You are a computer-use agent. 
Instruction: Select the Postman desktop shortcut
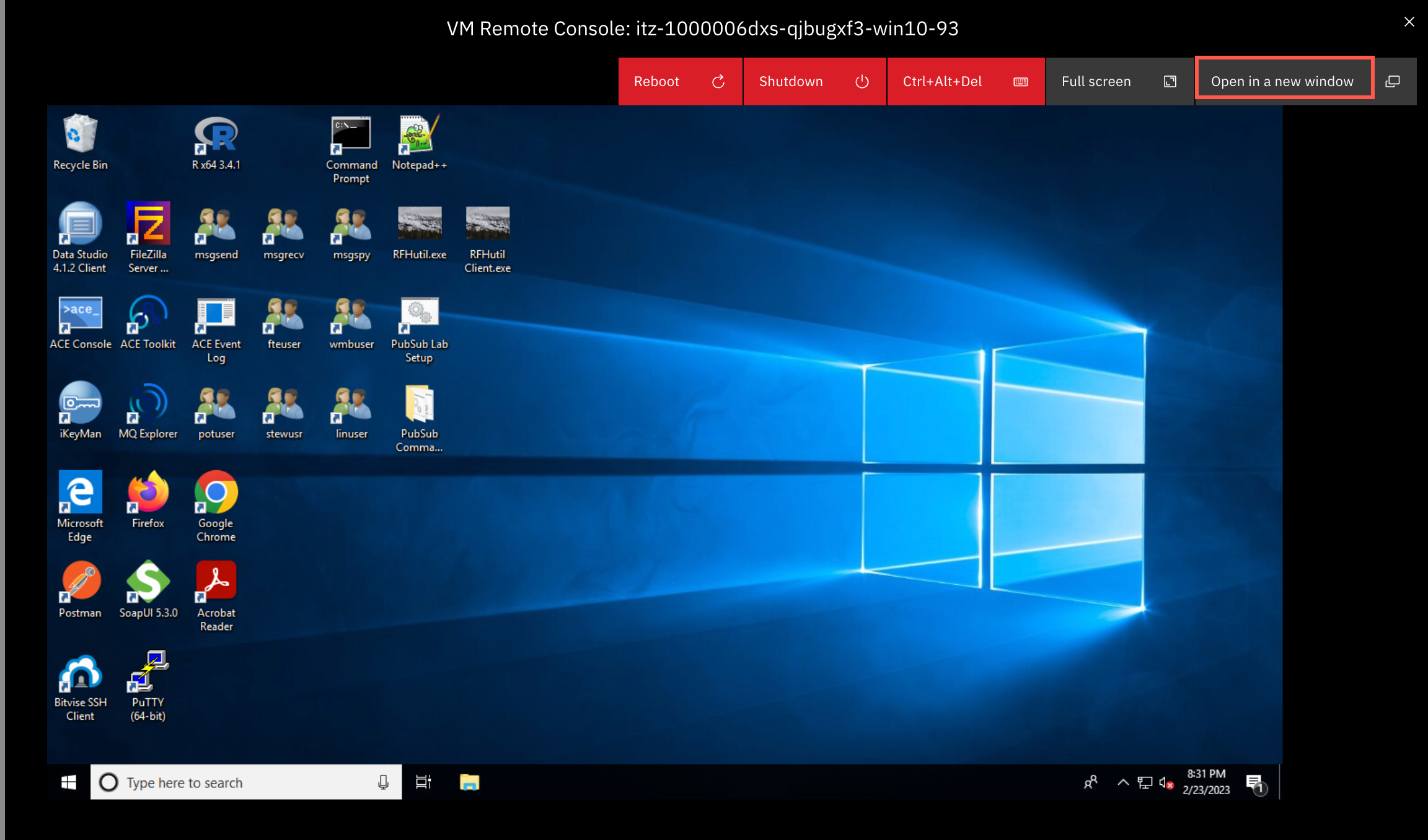coord(81,590)
